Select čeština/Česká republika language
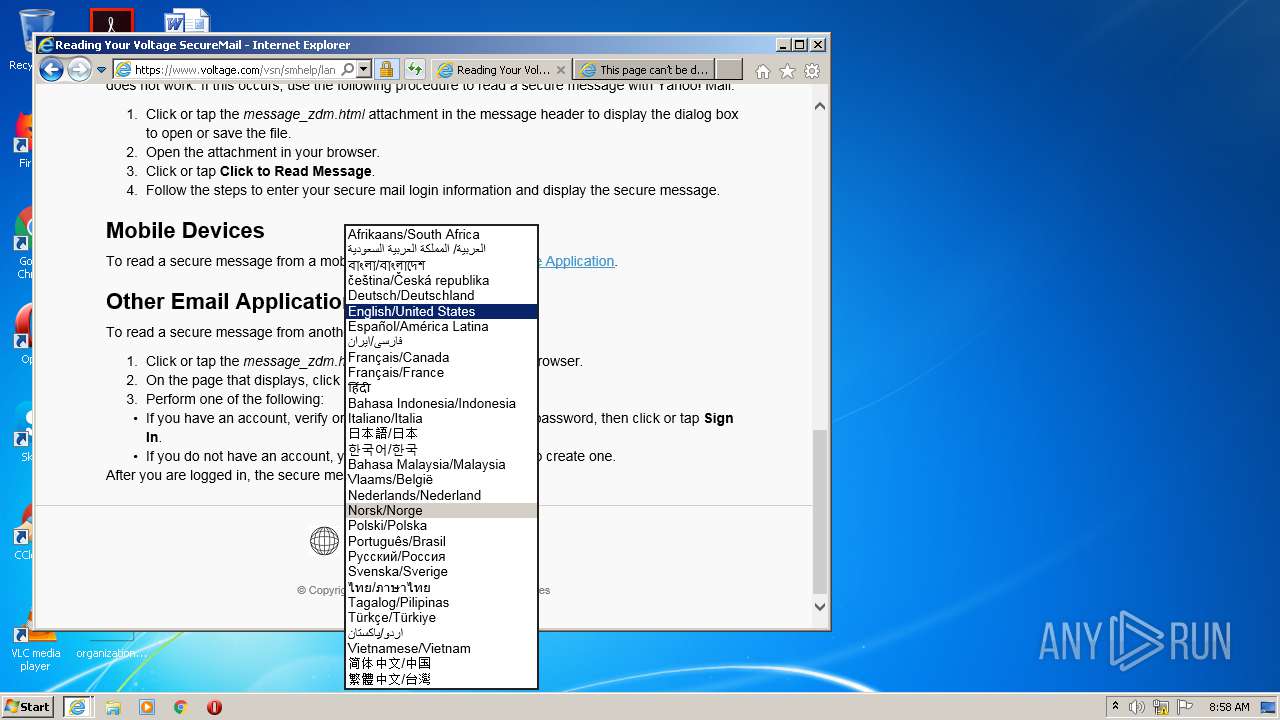Screen dimensions: 1280x720 pyautogui.click(x=441, y=280)
